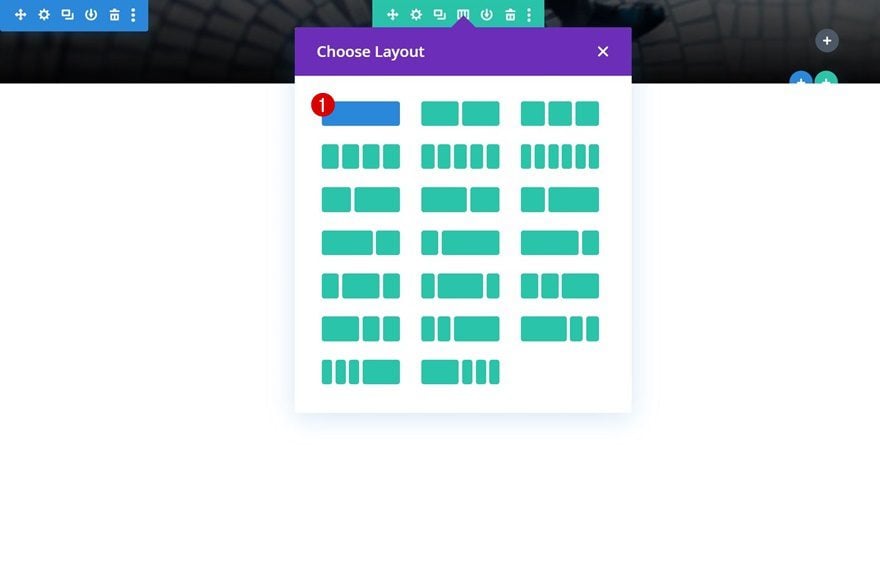Open the blue section settings gear

coord(44,15)
